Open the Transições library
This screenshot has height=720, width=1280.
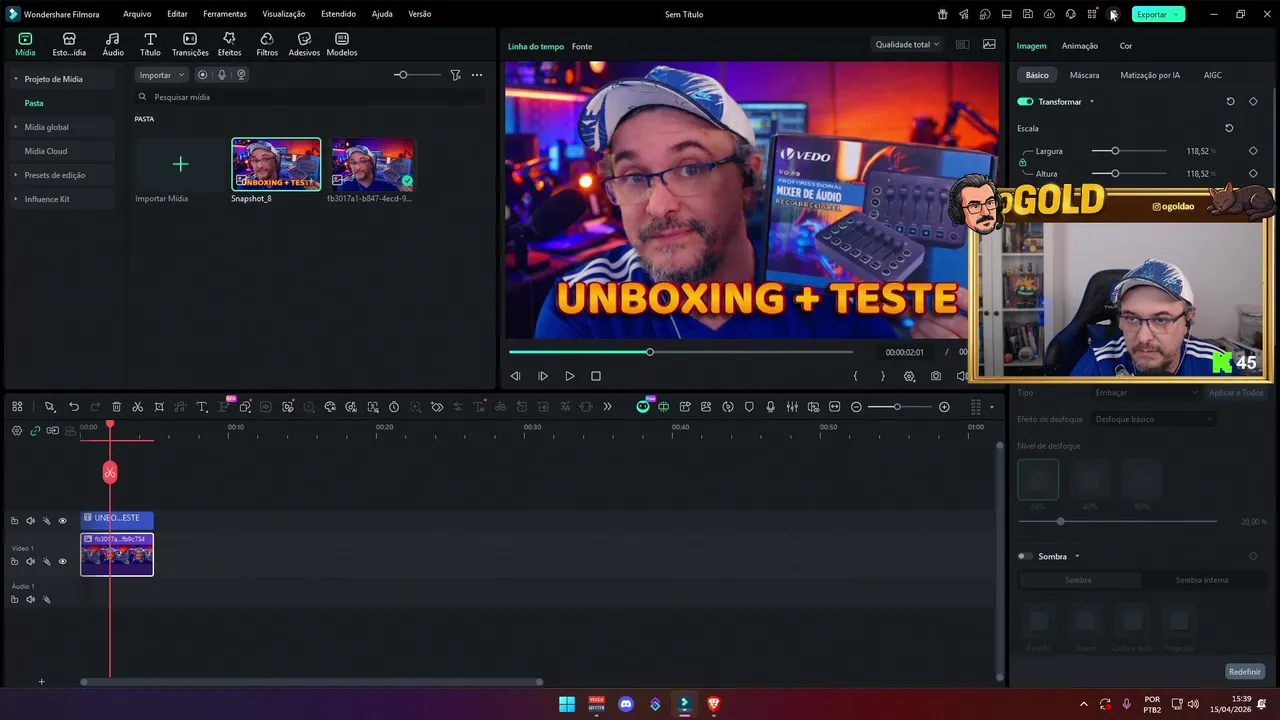[x=190, y=44]
